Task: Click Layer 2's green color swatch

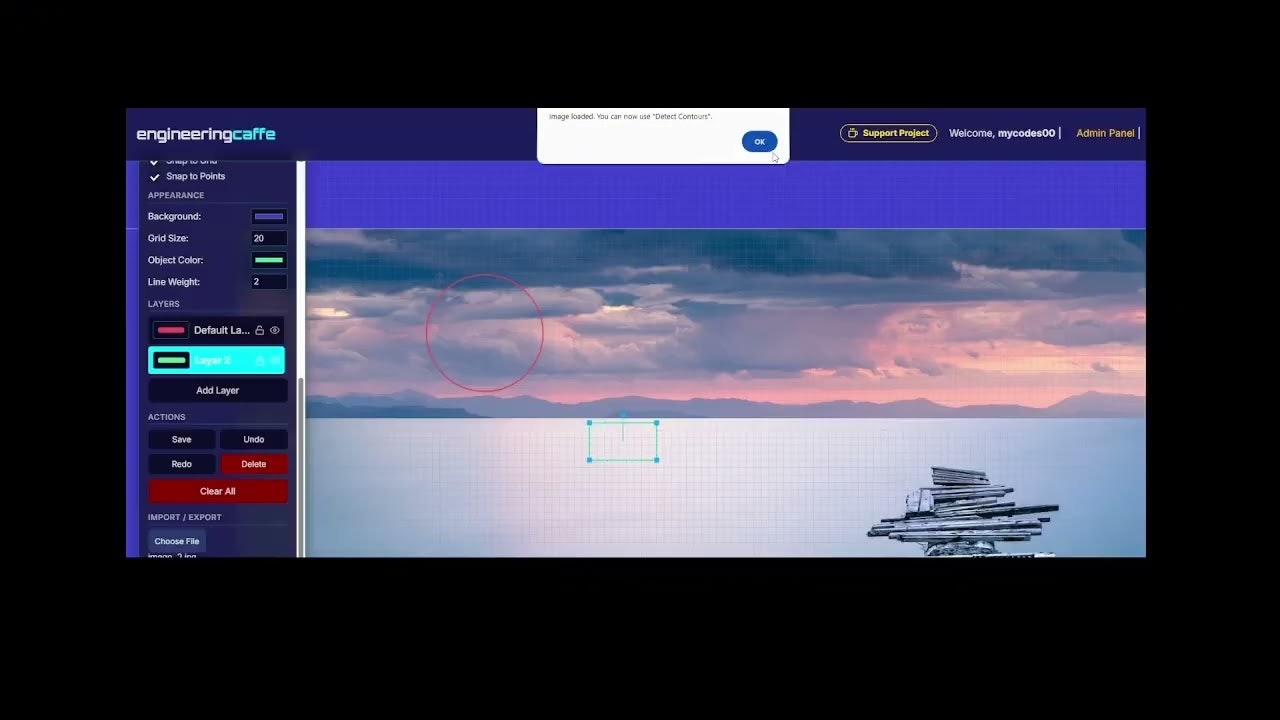Action: 171,360
